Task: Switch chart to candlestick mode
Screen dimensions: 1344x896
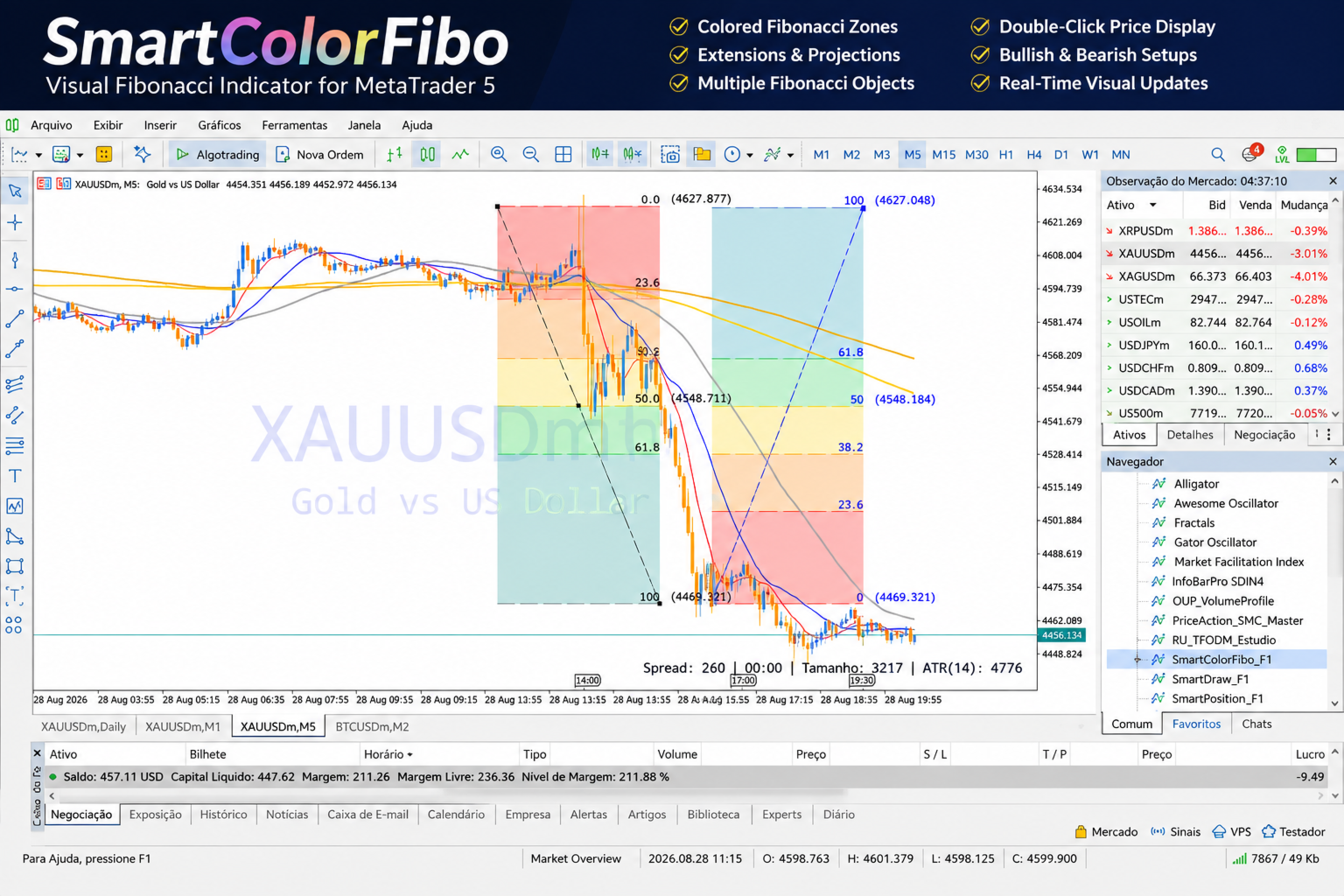Action: 427,155
